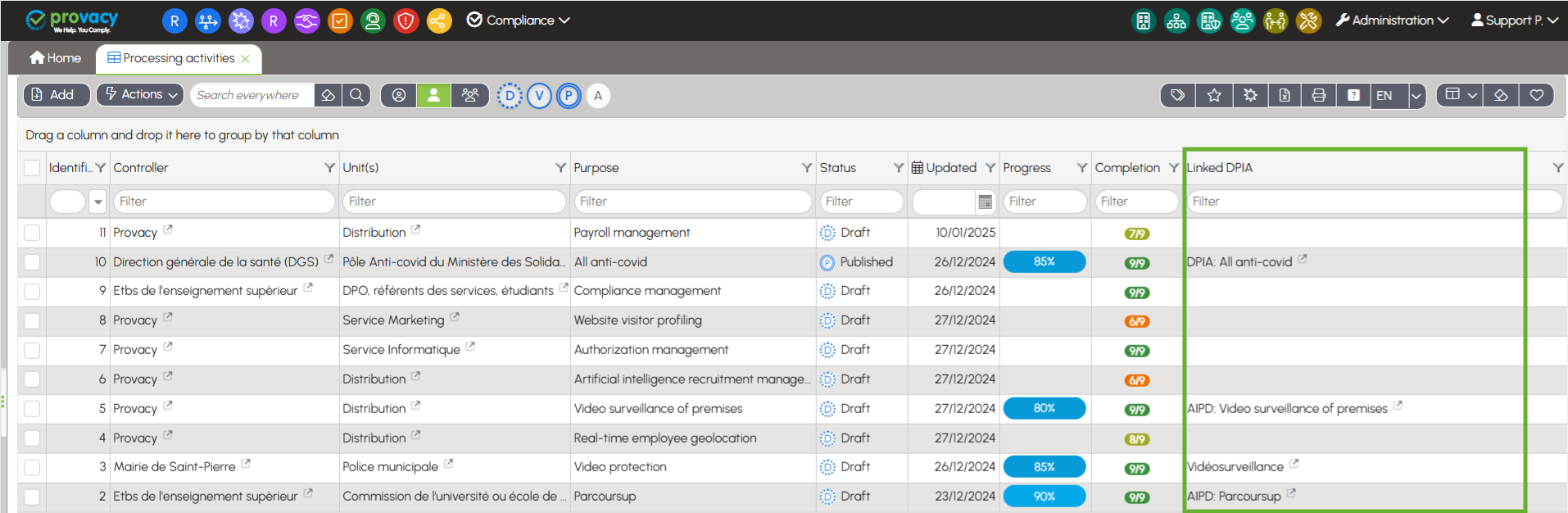Open the wrench and screwdriver tools icon
The height and width of the screenshot is (513, 1568).
(x=1309, y=20)
